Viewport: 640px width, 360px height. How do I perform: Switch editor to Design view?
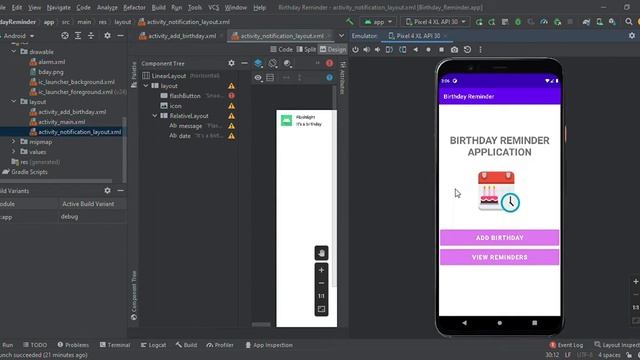click(x=333, y=49)
